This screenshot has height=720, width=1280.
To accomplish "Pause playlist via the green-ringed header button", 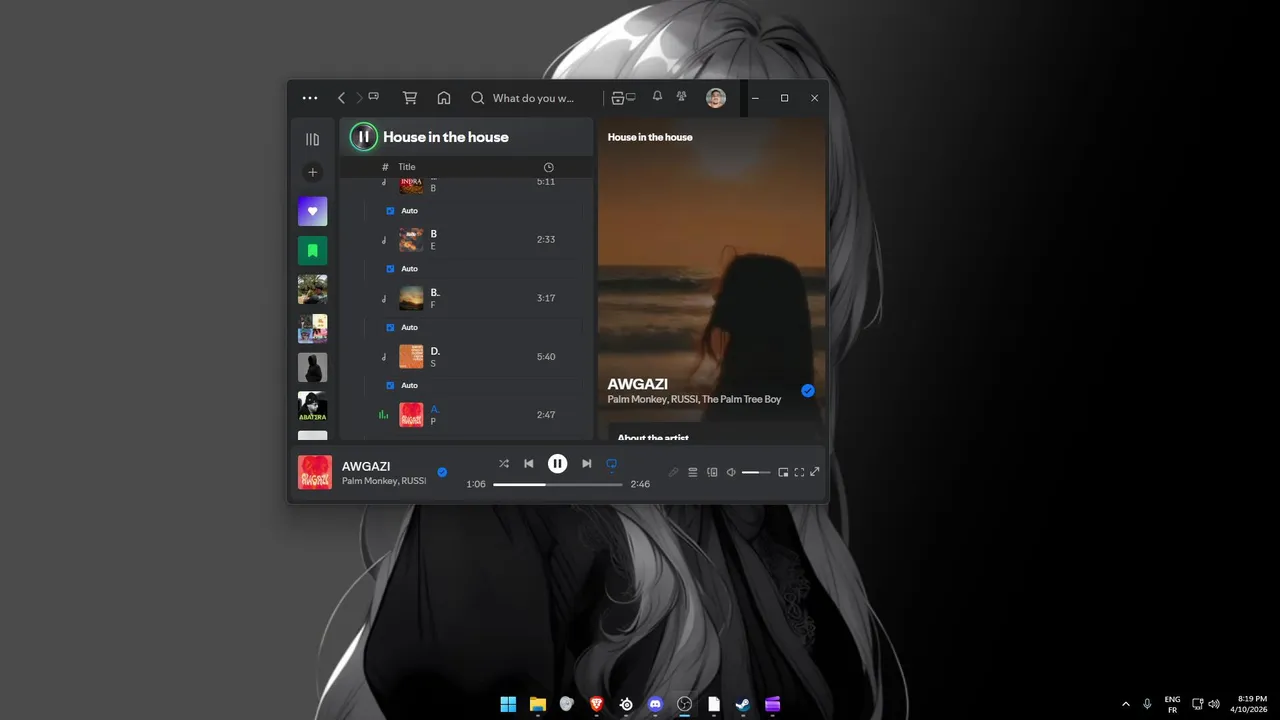I will coord(364,137).
